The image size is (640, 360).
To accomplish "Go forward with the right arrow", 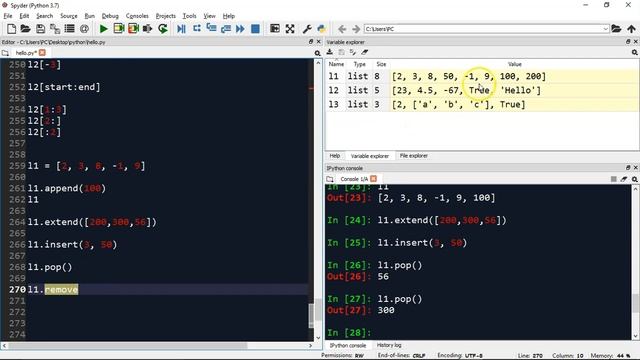I will (356, 29).
